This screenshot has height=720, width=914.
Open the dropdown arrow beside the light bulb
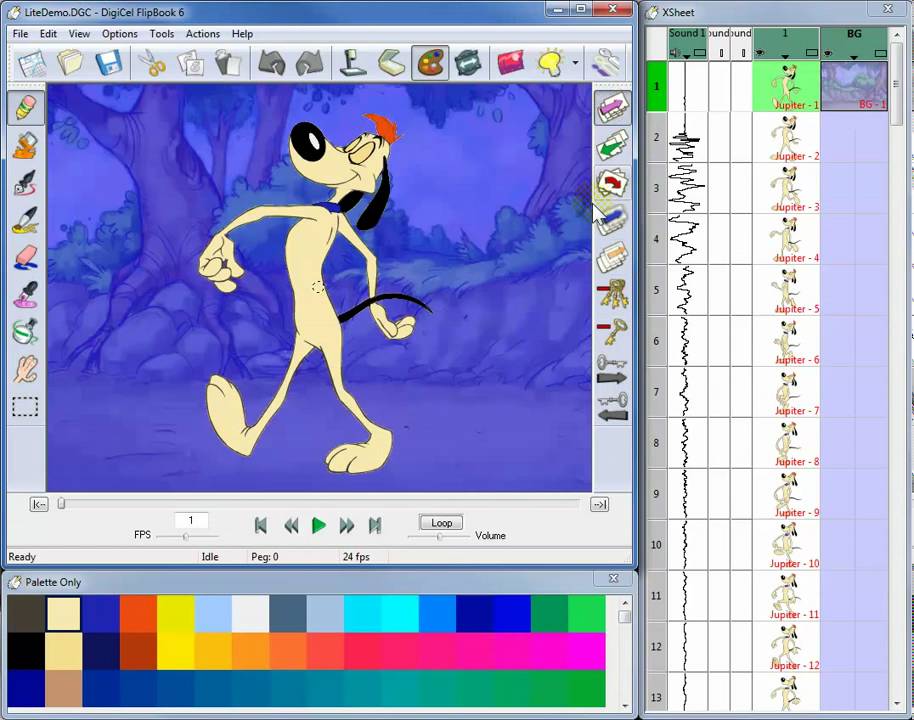pyautogui.click(x=575, y=62)
